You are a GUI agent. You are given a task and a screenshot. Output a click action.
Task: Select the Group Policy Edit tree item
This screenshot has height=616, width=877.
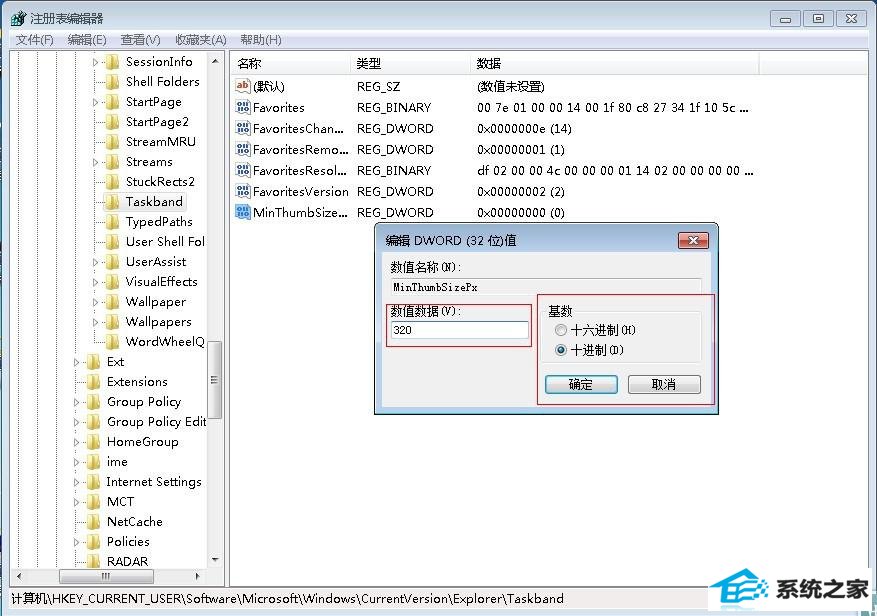pos(156,422)
